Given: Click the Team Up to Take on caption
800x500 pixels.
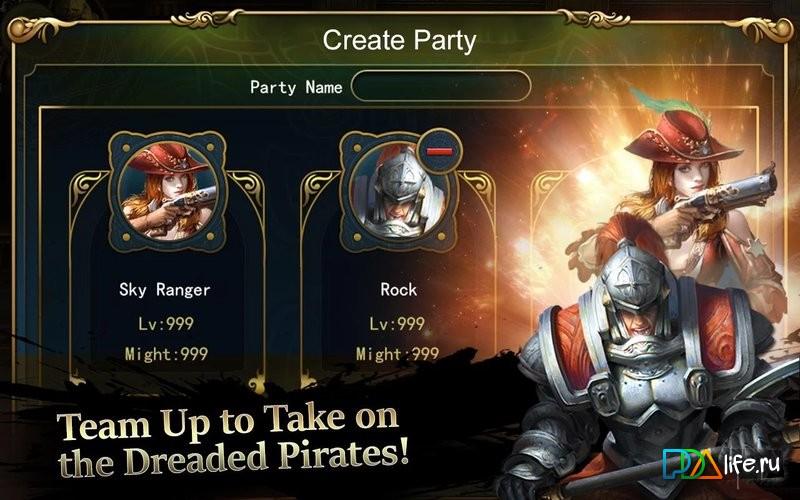Looking at the screenshot, I should tap(228, 422).
